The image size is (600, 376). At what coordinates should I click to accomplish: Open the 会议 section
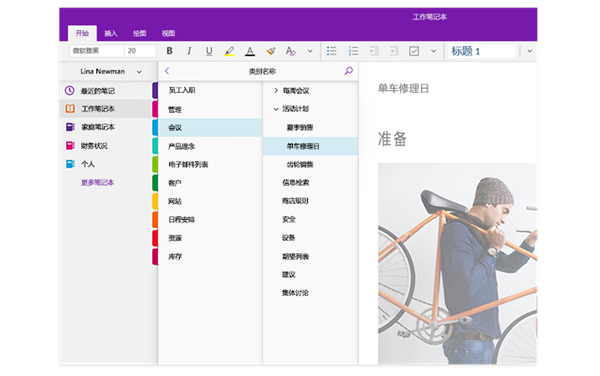pos(210,128)
